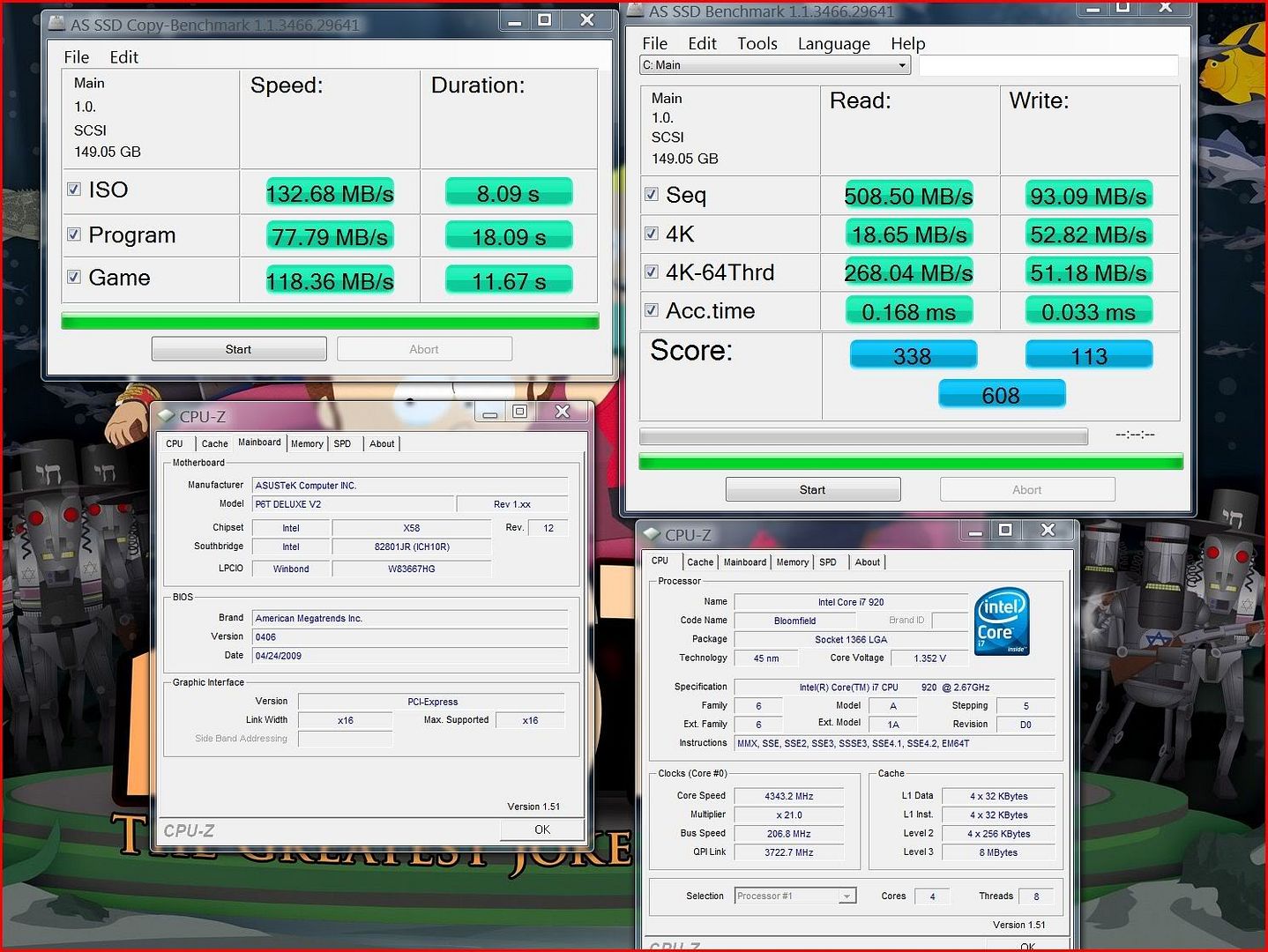This screenshot has width=1268, height=952.
Task: Click the write score 113
Action: pyautogui.click(x=1089, y=355)
